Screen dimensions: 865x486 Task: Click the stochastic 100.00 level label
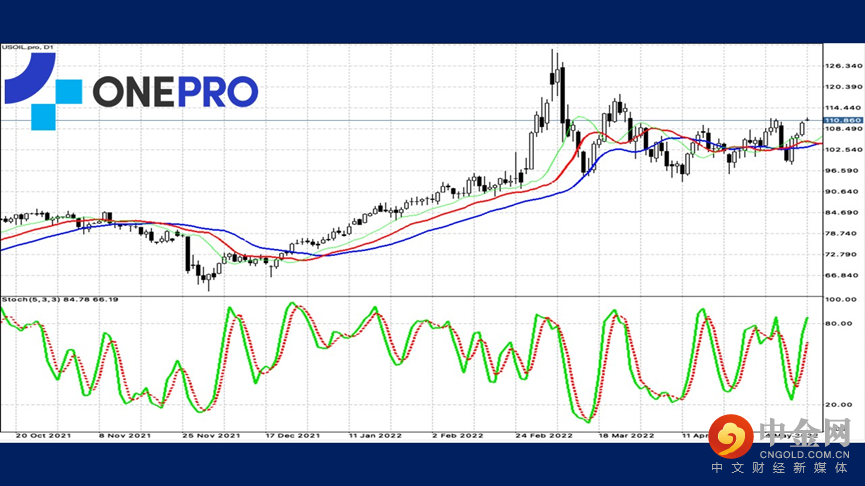841,300
